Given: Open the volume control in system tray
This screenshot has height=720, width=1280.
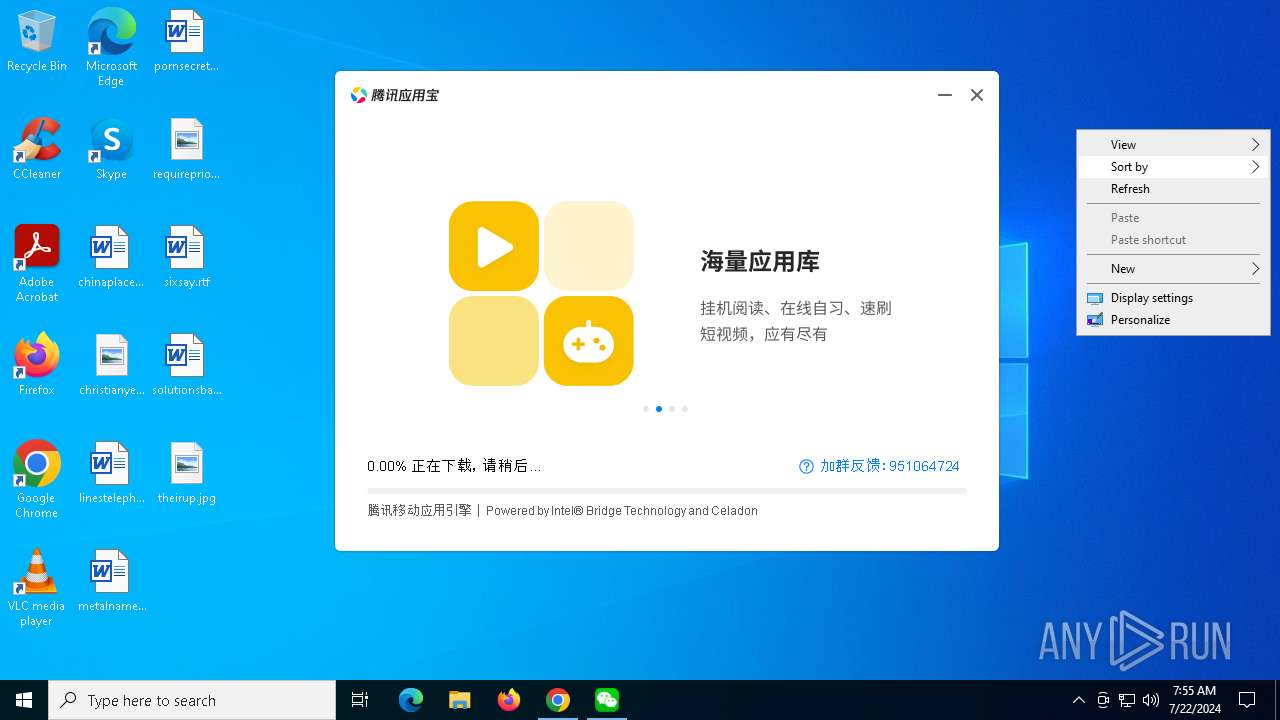Looking at the screenshot, I should coord(1151,700).
